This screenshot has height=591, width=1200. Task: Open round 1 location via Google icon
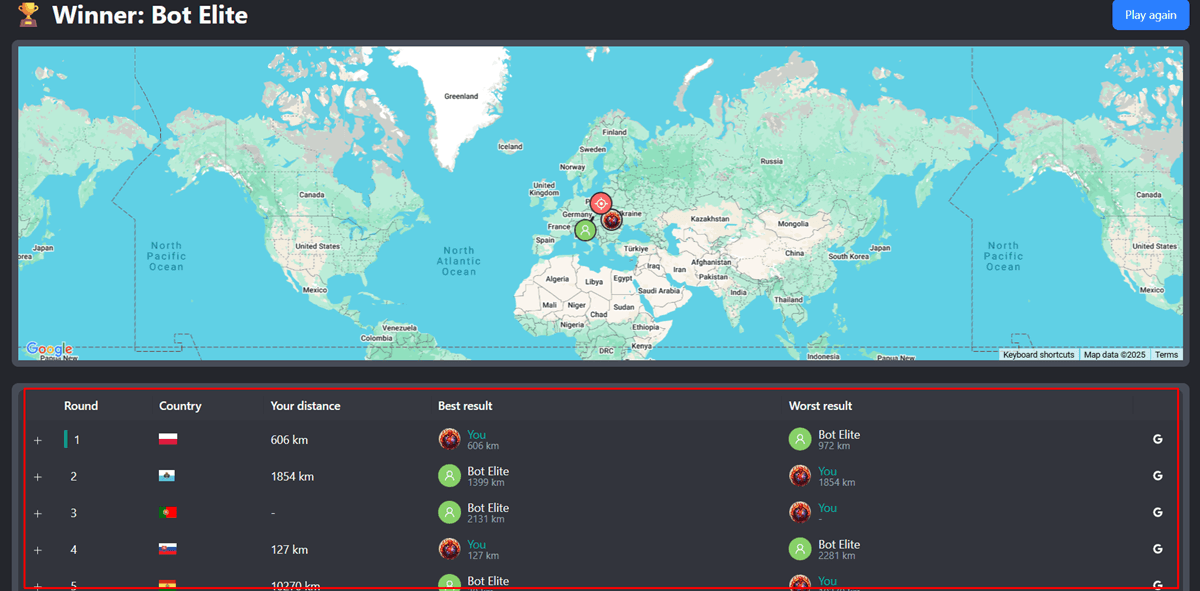click(1157, 440)
